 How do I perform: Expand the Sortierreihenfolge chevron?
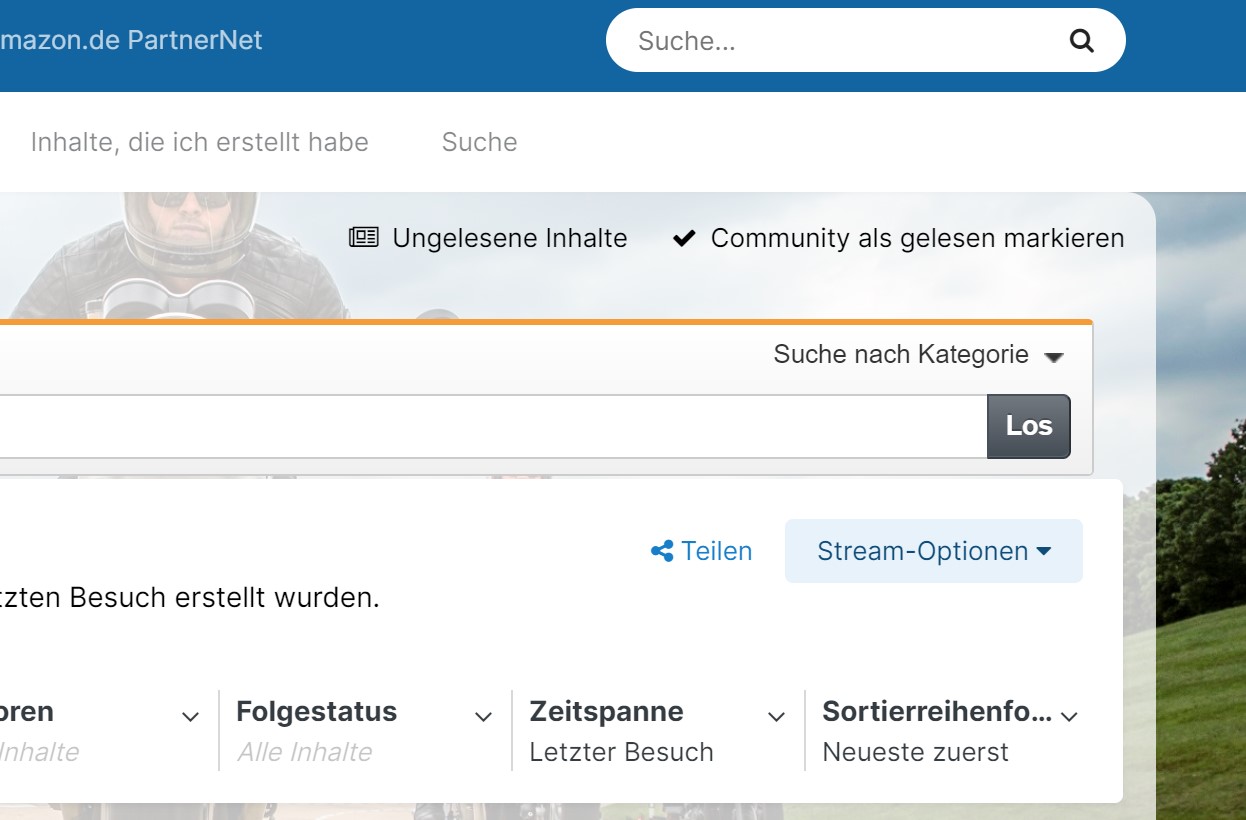[1069, 717]
